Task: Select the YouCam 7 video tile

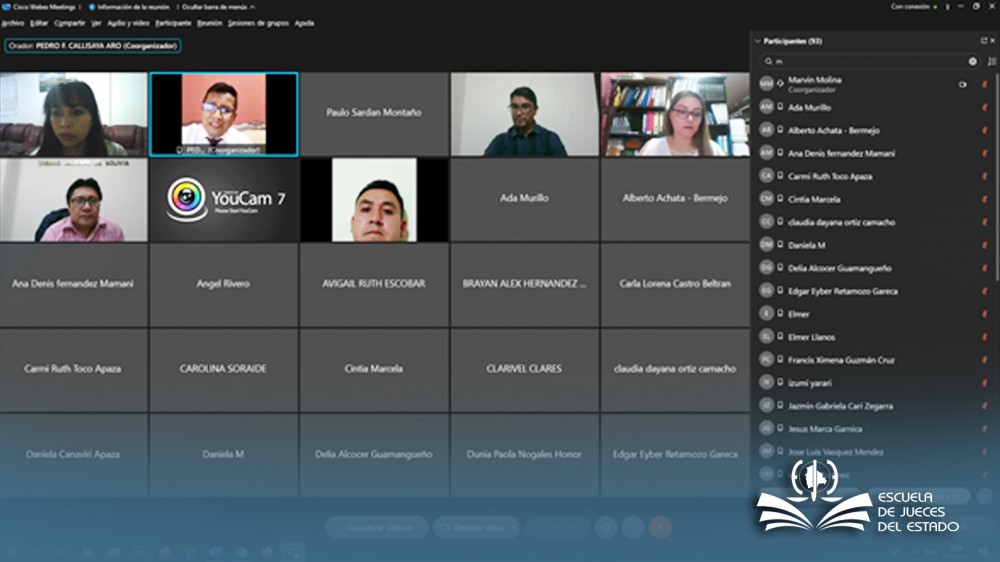Action: [x=224, y=199]
